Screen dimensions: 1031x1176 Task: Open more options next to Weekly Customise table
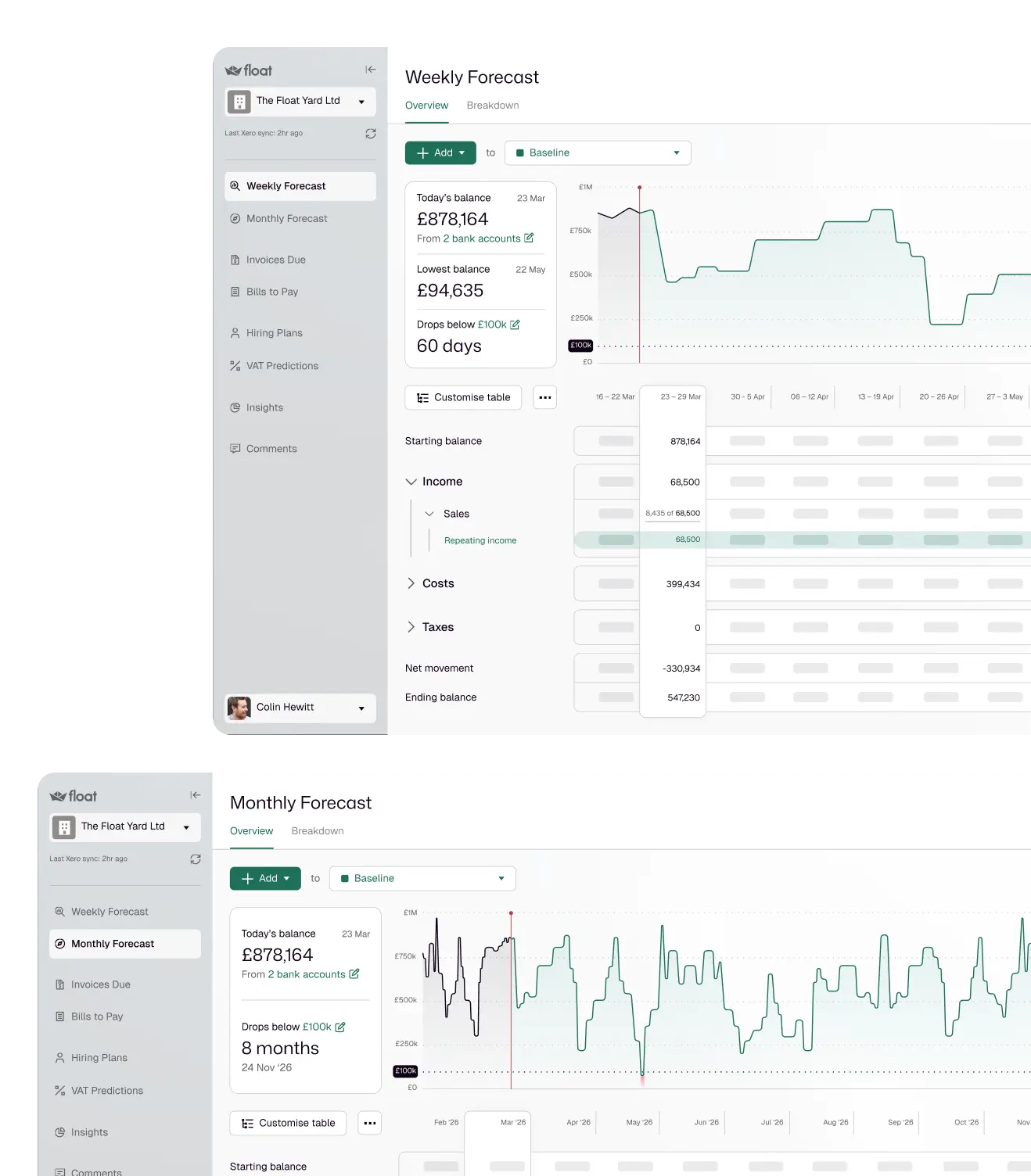tap(545, 397)
